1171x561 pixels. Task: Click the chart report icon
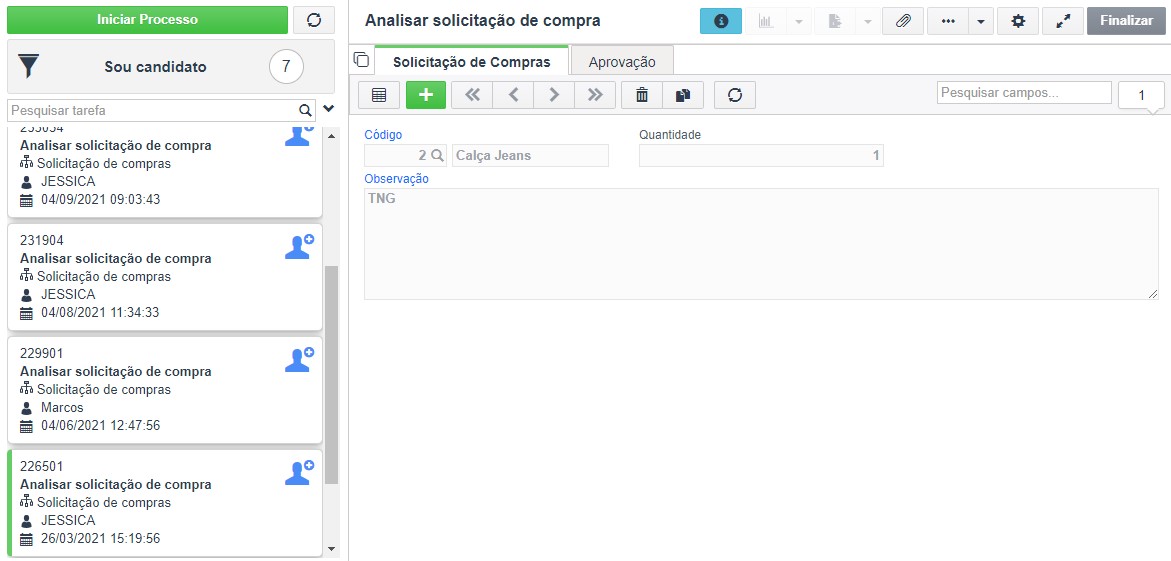[765, 22]
